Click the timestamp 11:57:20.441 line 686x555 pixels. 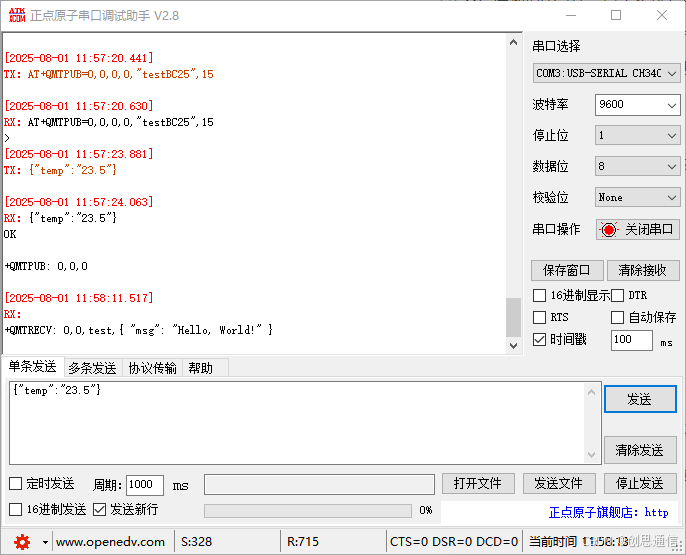[x=79, y=58]
